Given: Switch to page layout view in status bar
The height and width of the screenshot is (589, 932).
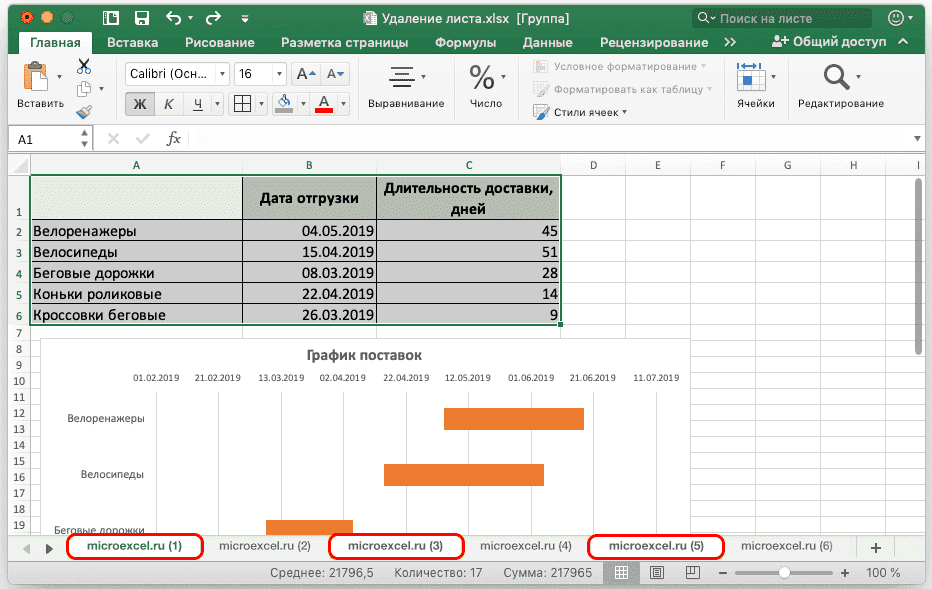Looking at the screenshot, I should point(656,572).
